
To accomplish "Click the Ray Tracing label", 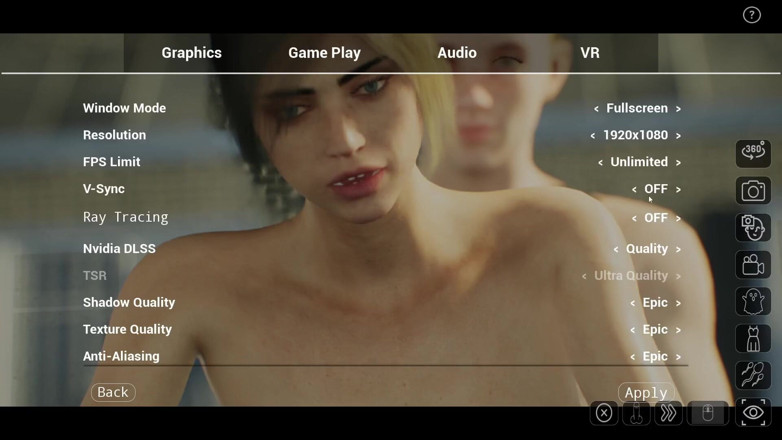I will [126, 218].
